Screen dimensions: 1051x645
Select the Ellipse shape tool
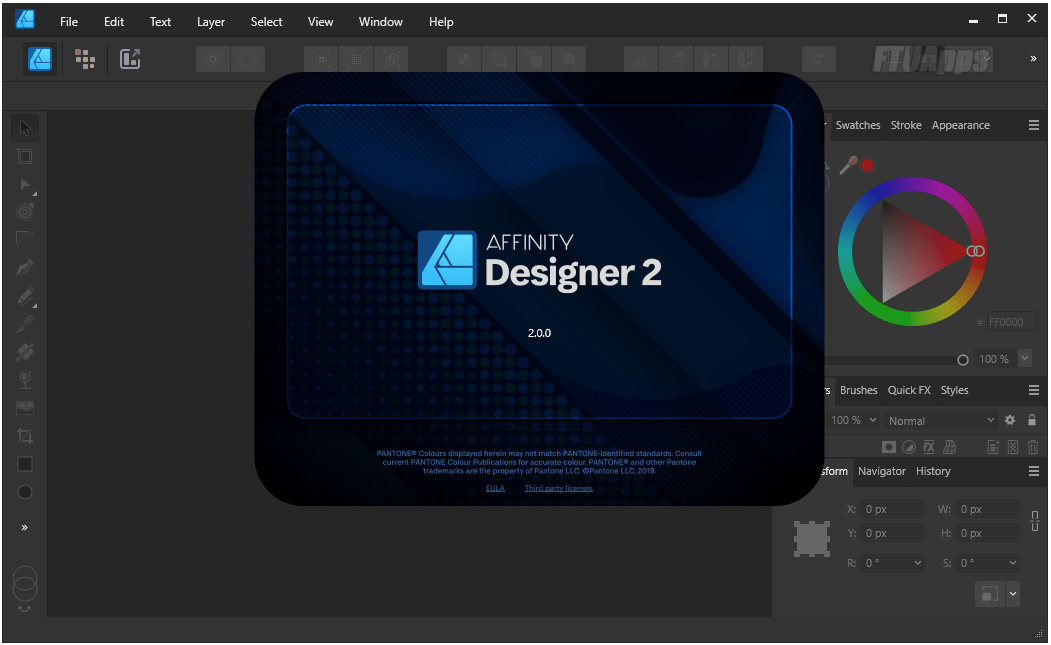(x=25, y=492)
